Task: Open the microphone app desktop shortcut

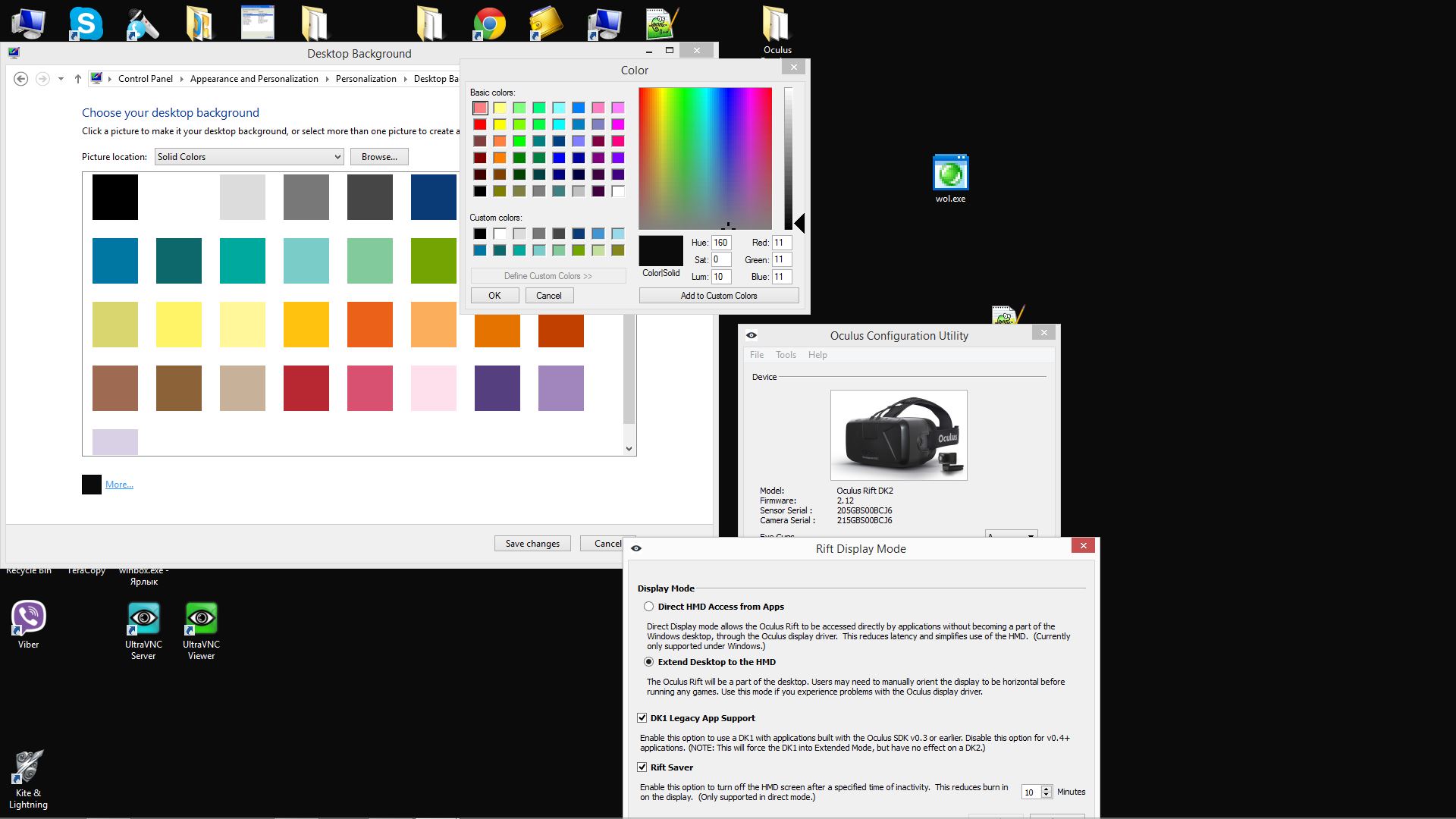Action: (142, 24)
